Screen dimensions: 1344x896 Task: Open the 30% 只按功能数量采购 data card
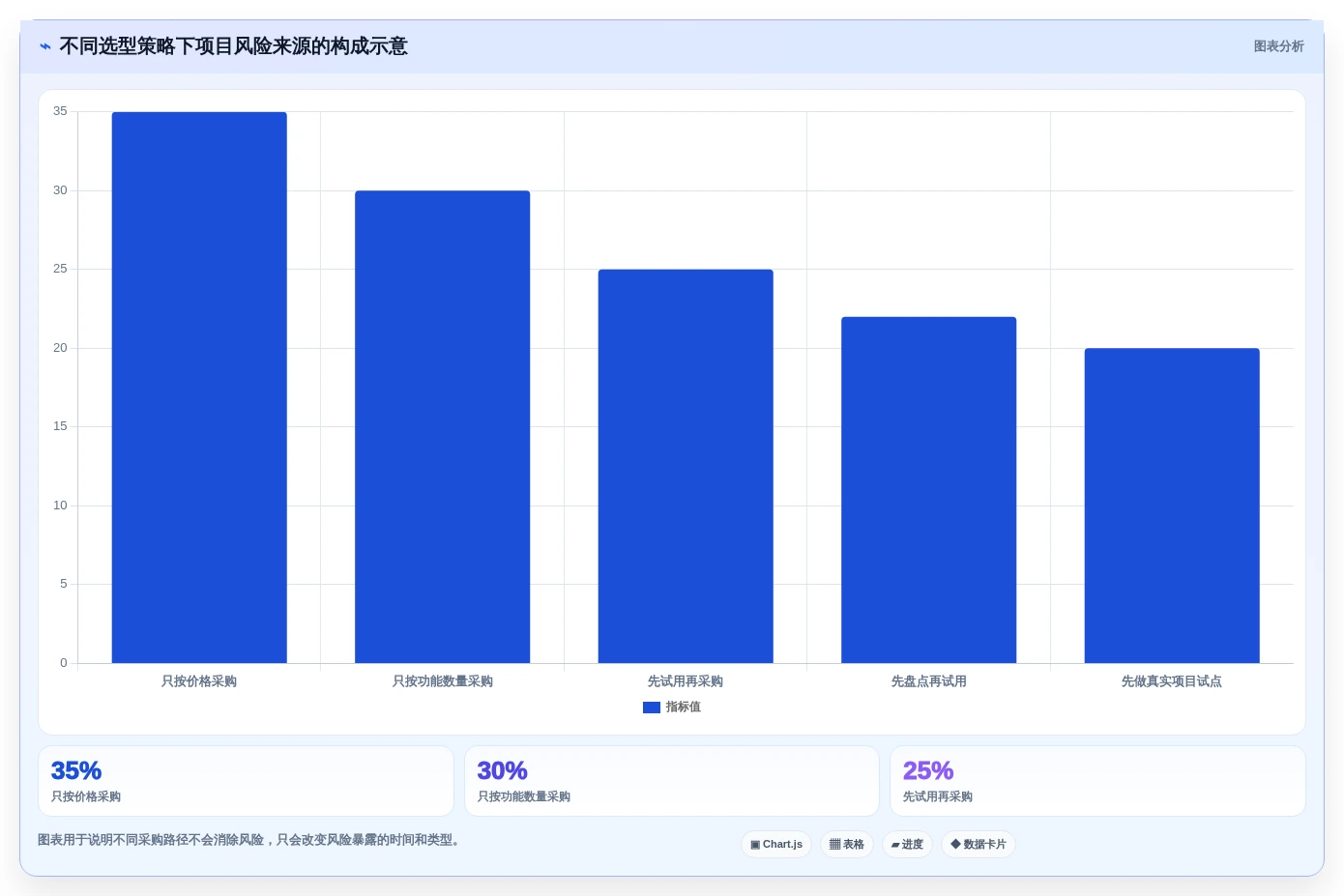point(672,781)
